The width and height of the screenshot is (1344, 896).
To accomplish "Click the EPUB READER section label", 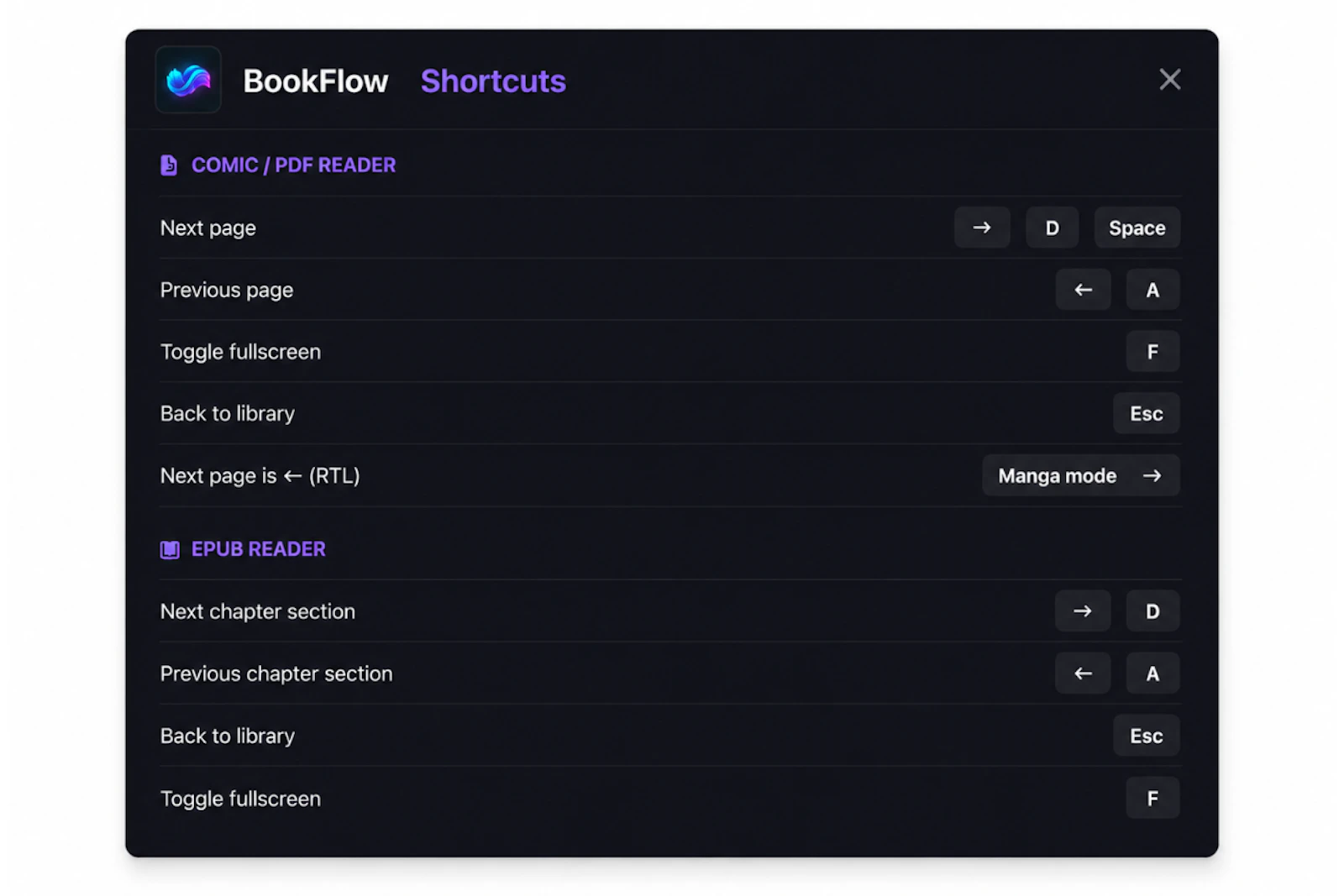I will coord(259,549).
